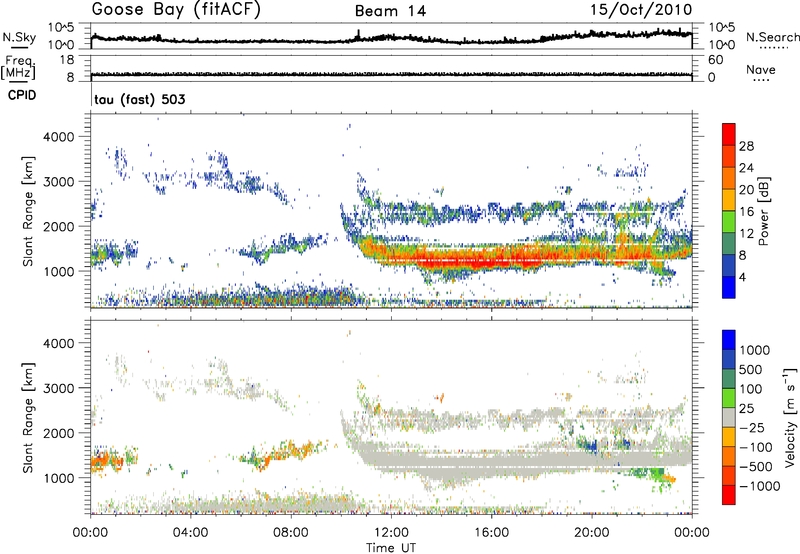Select "-25" on the Velocity color bar
Screen dimensions: 800x554
(x=752, y=427)
